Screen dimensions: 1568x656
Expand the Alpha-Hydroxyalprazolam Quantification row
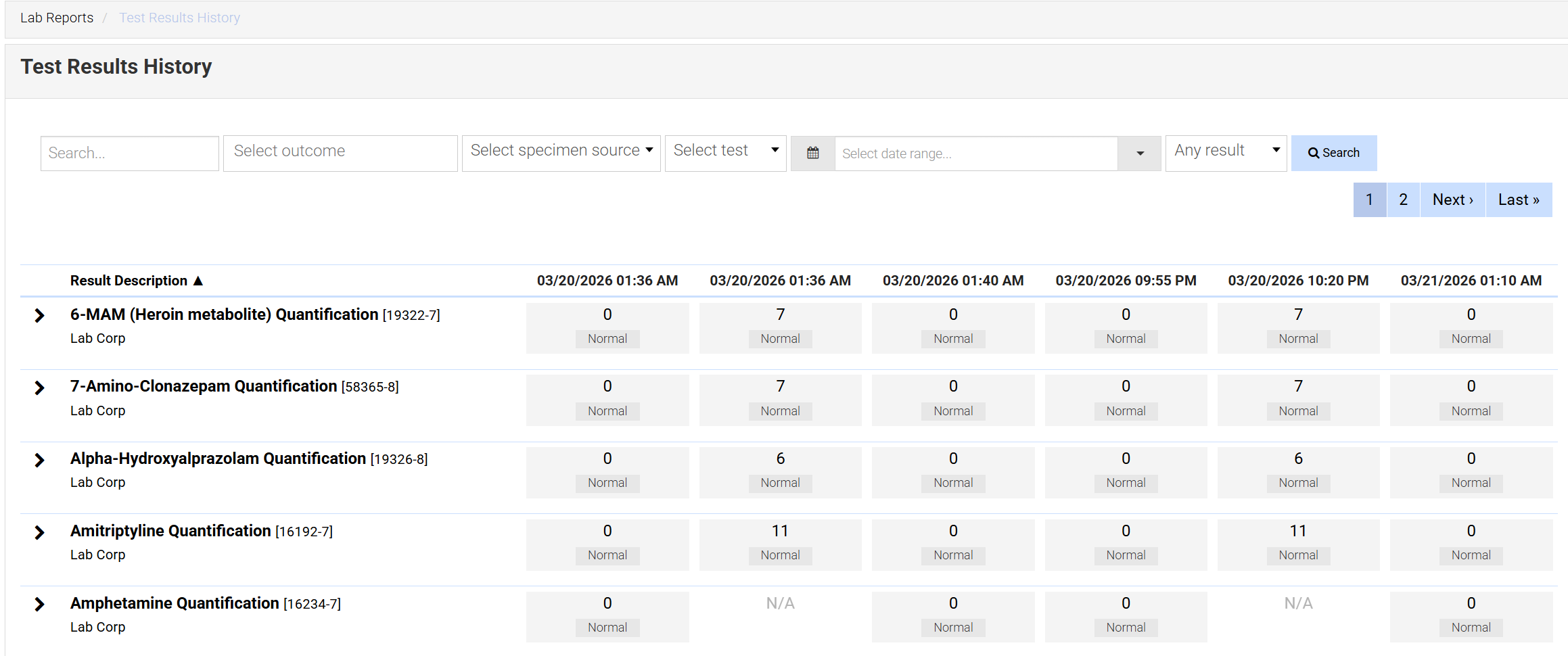39,460
